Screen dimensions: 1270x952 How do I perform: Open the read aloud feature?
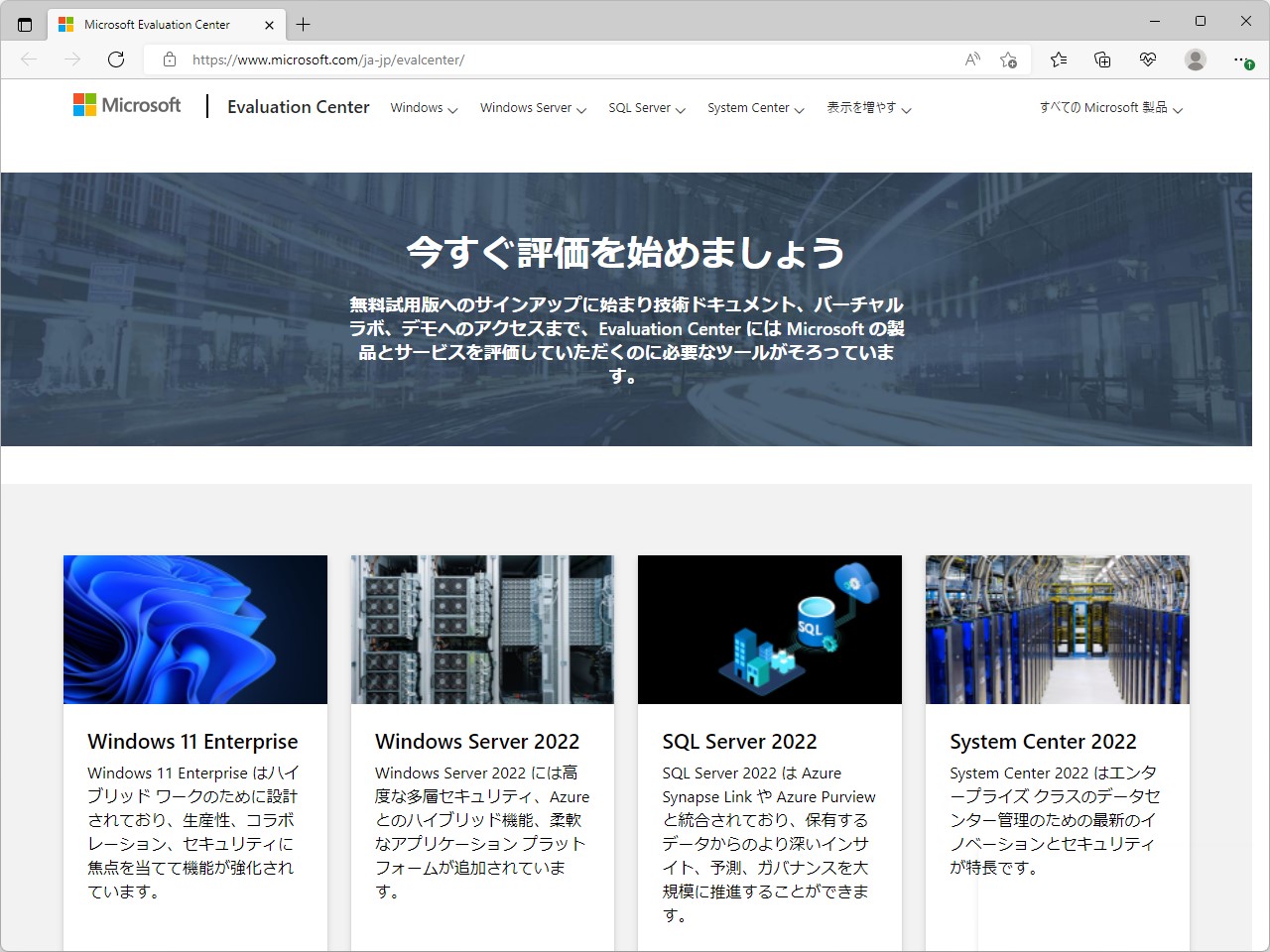[971, 59]
